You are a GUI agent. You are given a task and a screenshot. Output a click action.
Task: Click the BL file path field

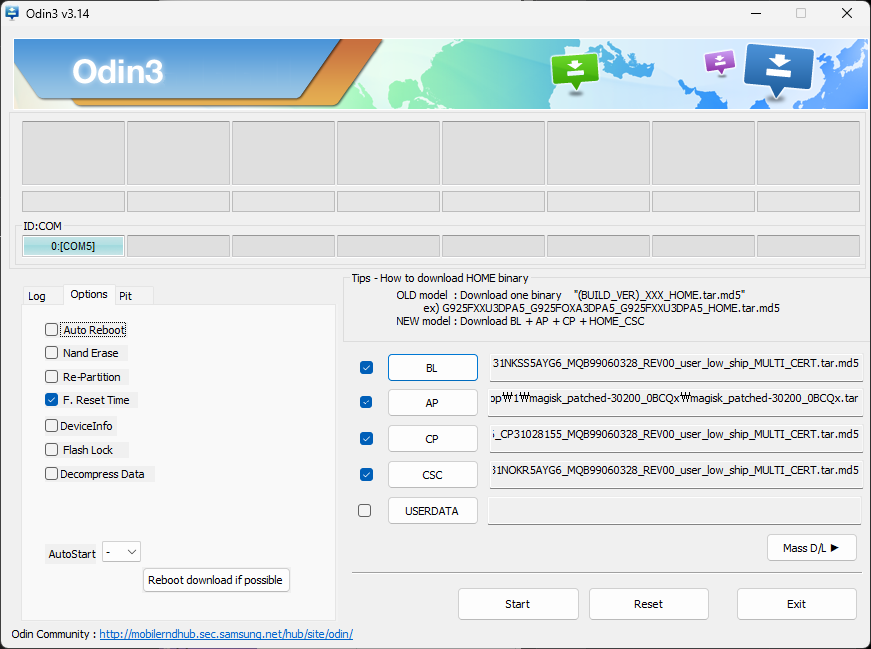[x=676, y=367]
